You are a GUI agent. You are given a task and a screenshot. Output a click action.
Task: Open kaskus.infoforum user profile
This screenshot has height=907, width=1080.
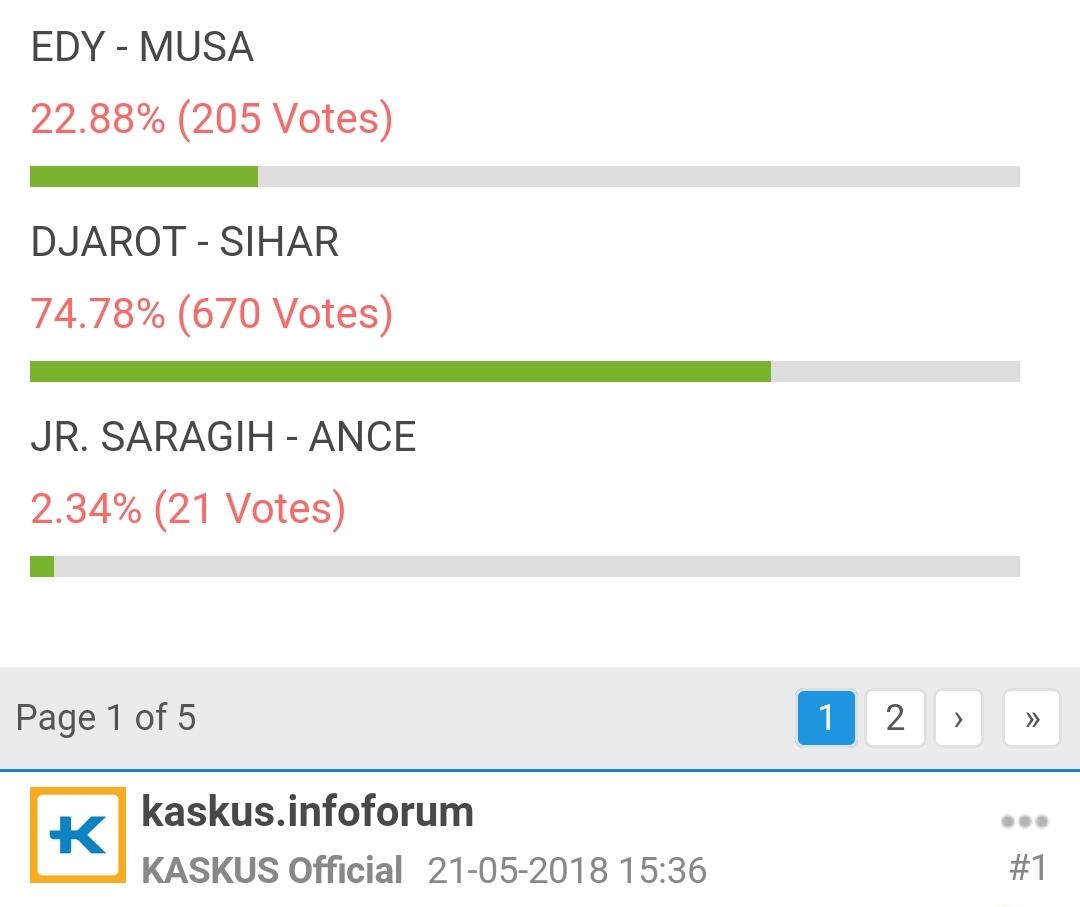click(307, 811)
